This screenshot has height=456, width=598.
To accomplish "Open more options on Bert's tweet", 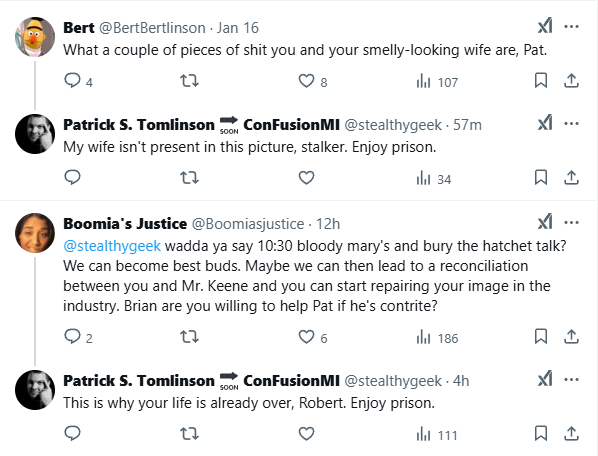I will click(x=571, y=27).
